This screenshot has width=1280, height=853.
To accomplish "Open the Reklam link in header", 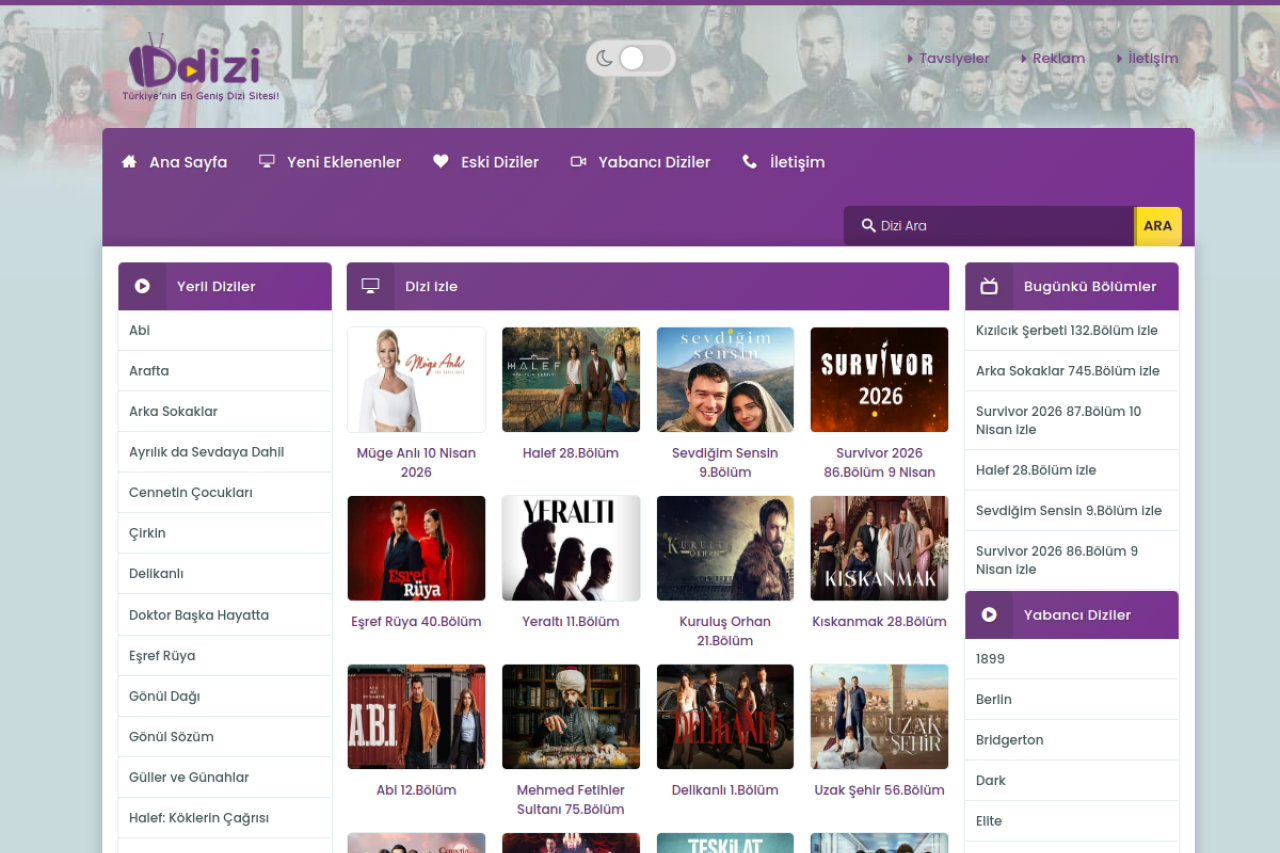I will pyautogui.click(x=1058, y=58).
